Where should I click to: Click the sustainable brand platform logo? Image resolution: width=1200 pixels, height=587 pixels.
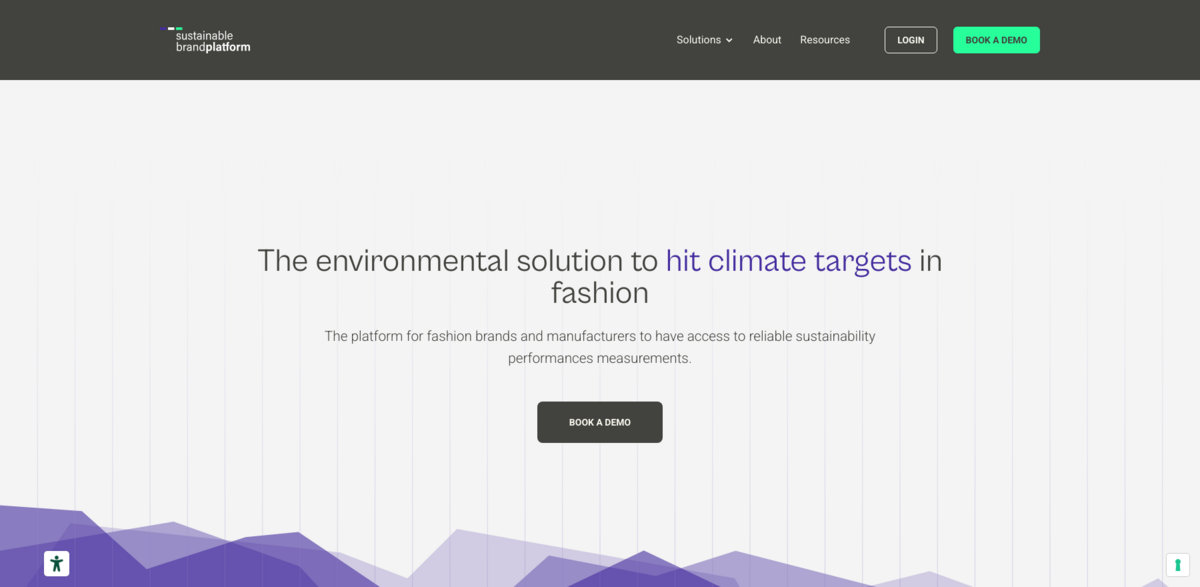tap(205, 40)
